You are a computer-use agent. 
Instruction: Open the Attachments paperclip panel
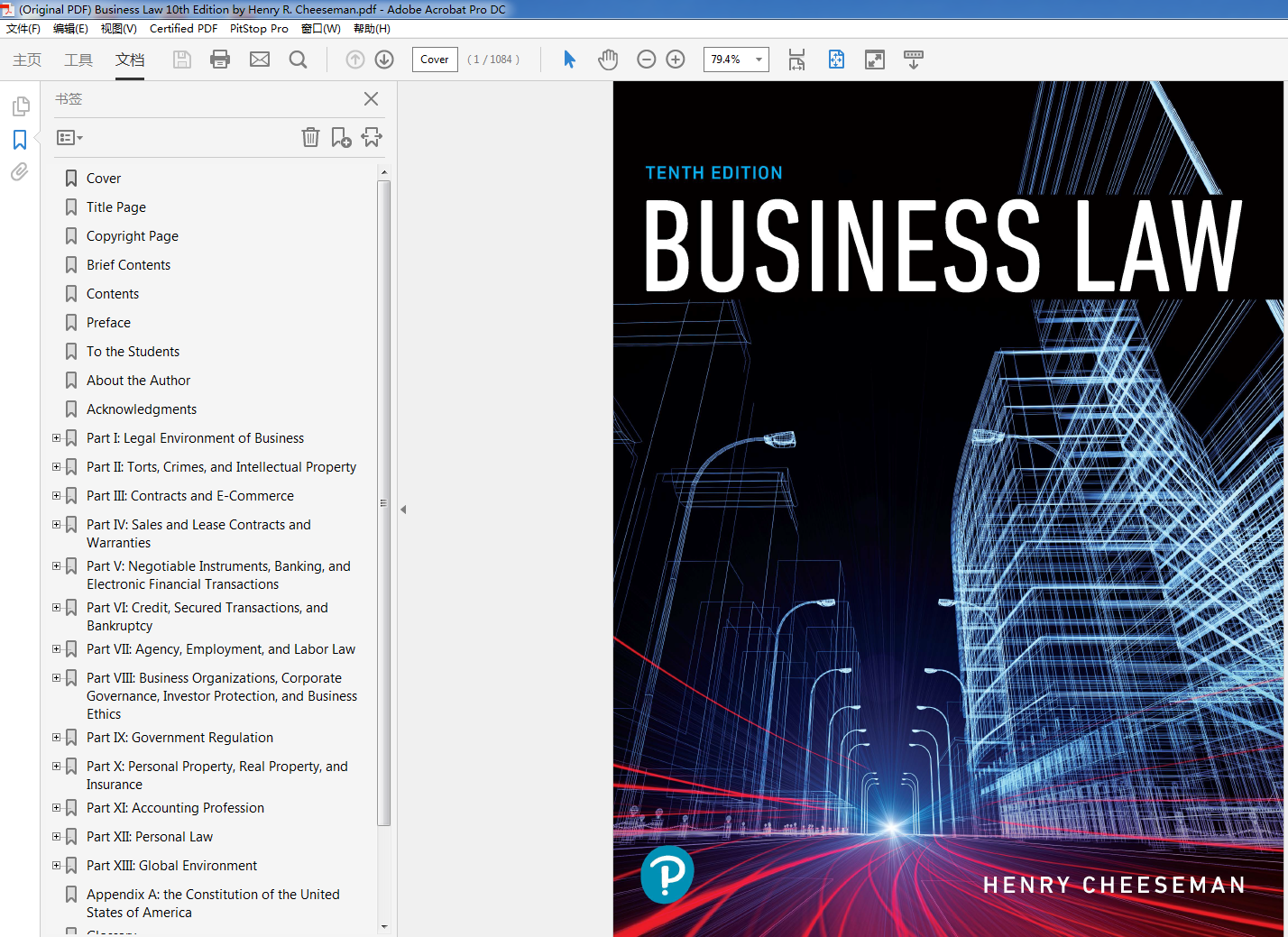(x=20, y=171)
